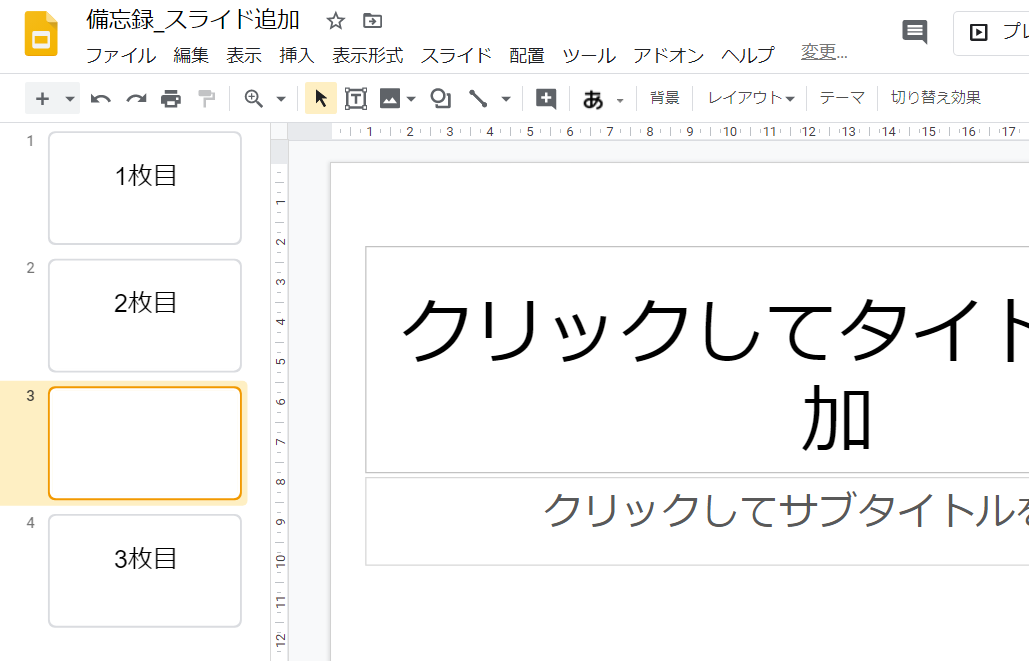Select the line tool

click(x=478, y=99)
